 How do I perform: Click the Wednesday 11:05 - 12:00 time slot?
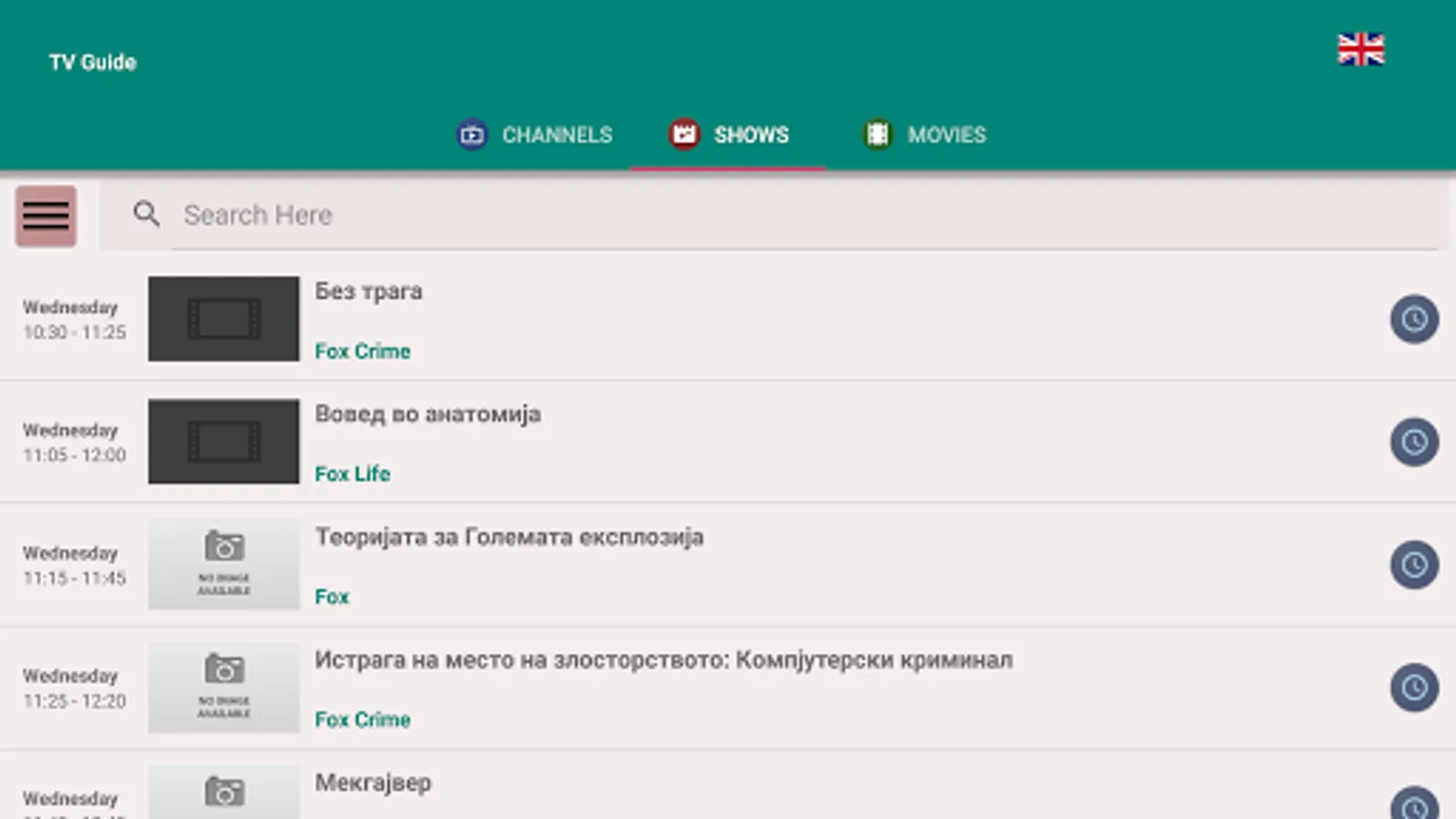pos(74,442)
